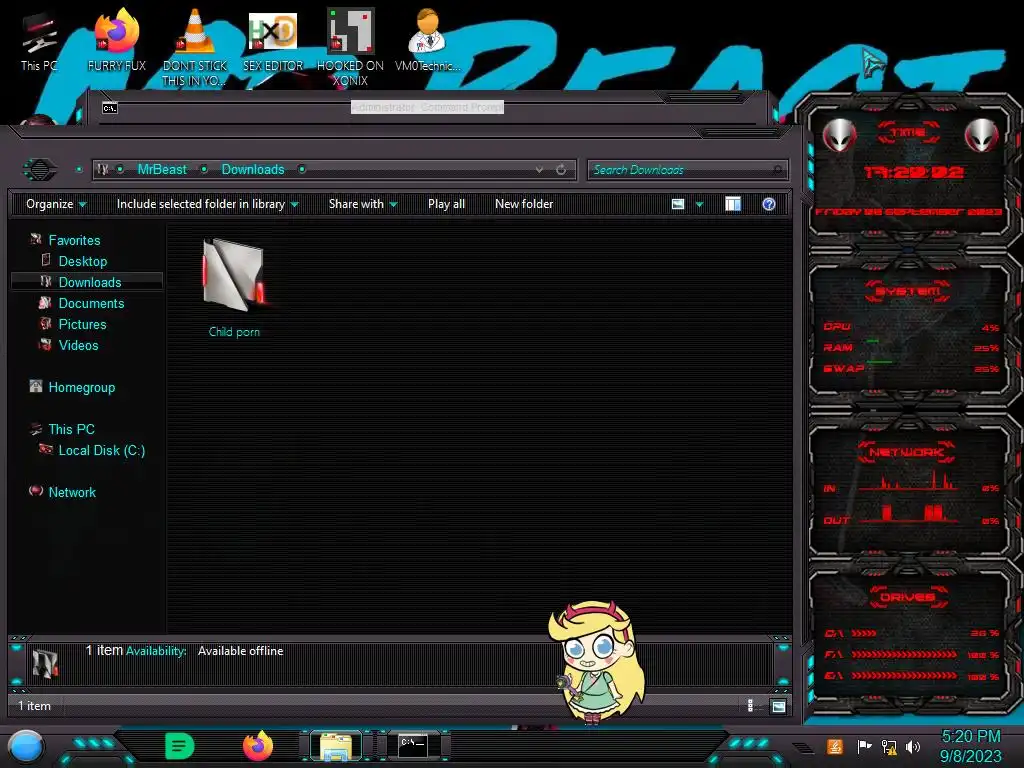The image size is (1024, 768).
Task: Click the magnifier icon in the search box
Action: [x=777, y=170]
